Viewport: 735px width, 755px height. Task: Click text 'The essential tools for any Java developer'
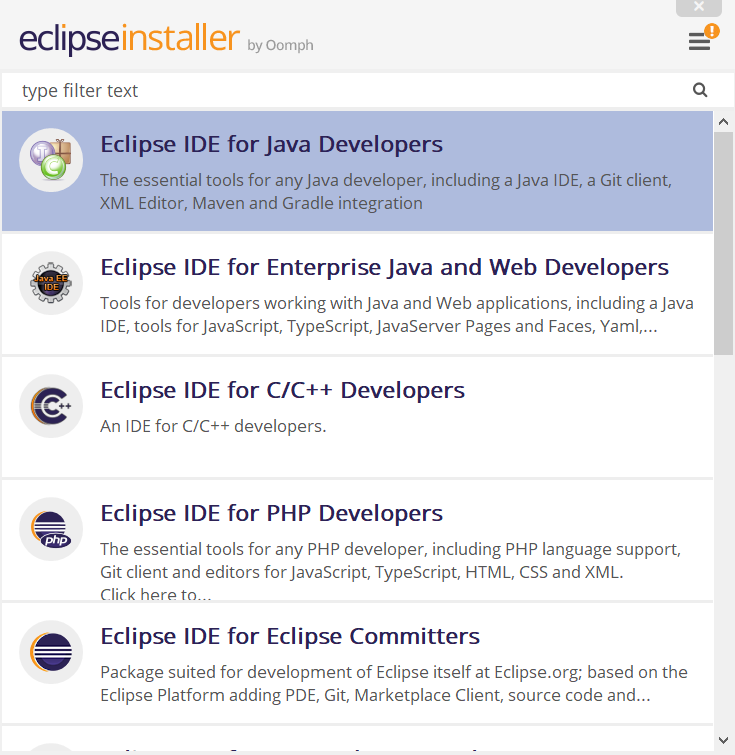262,180
